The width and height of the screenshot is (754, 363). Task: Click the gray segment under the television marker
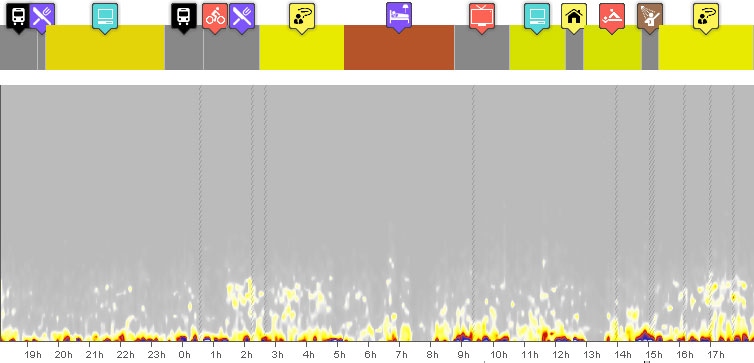point(482,48)
